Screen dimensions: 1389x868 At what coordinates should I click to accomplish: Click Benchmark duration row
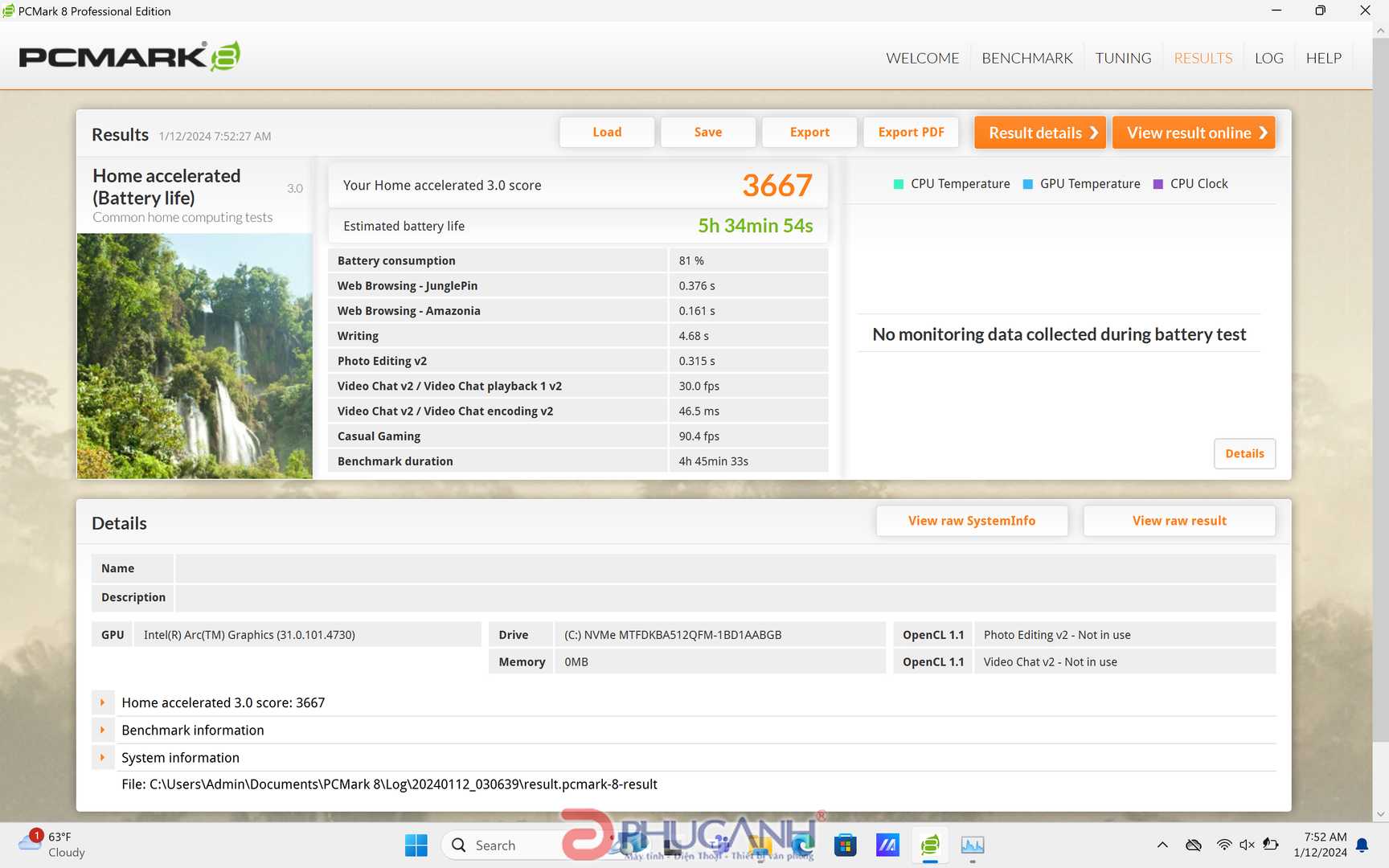click(578, 461)
